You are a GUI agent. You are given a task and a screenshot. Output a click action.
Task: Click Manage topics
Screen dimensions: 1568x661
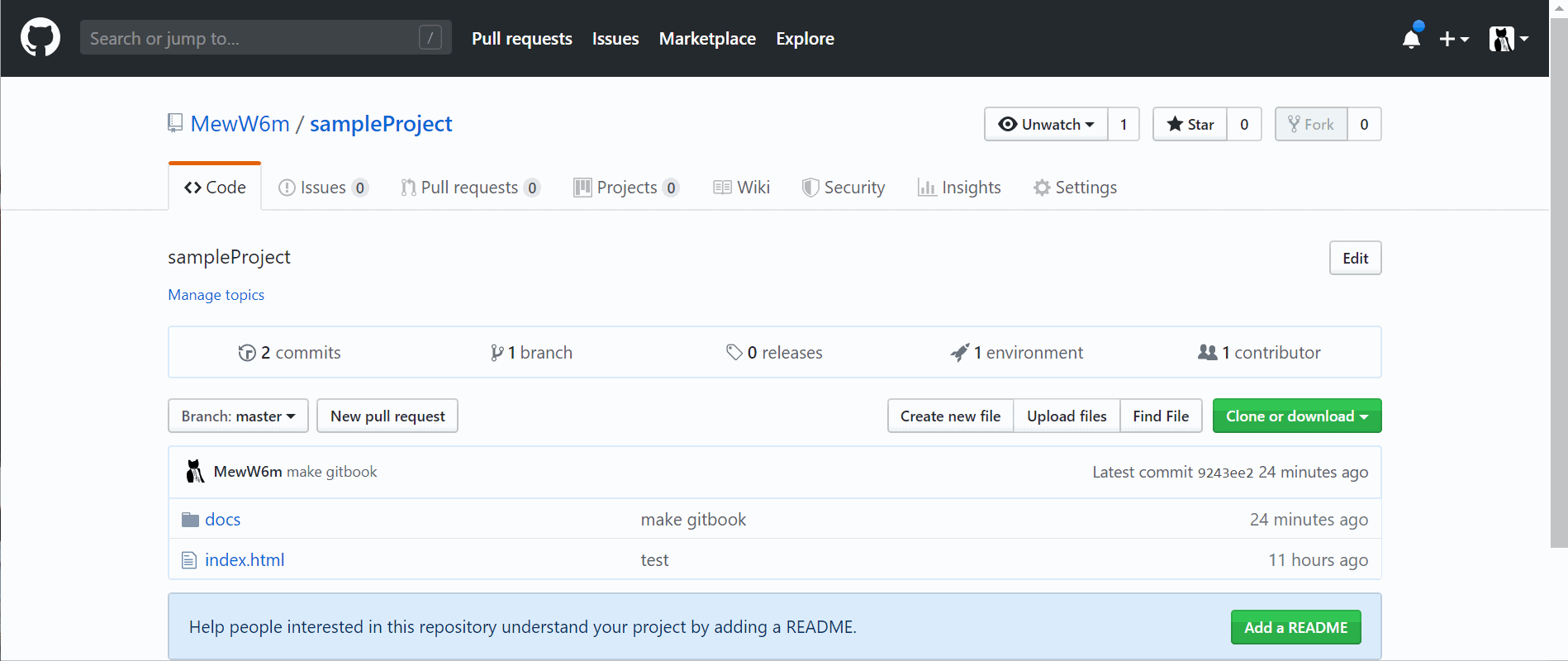216,295
